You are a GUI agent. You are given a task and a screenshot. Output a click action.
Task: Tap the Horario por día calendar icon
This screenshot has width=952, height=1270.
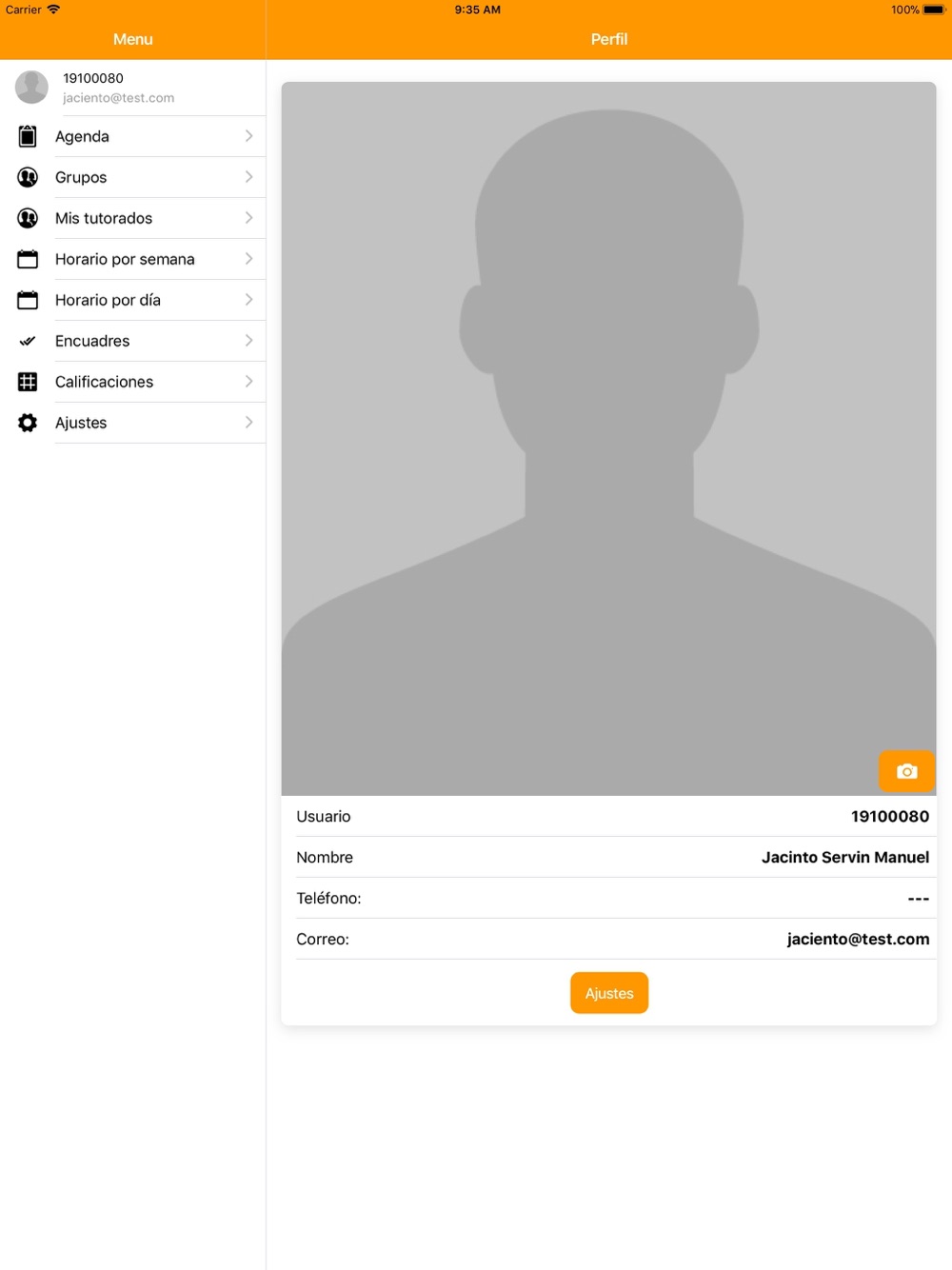28,300
